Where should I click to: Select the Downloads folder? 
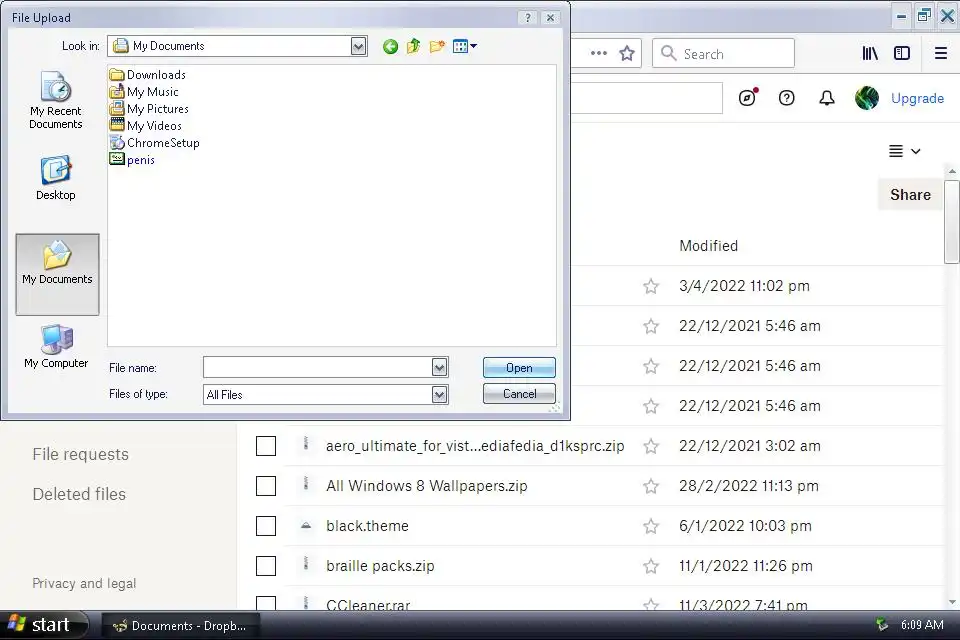pyautogui.click(x=148, y=75)
